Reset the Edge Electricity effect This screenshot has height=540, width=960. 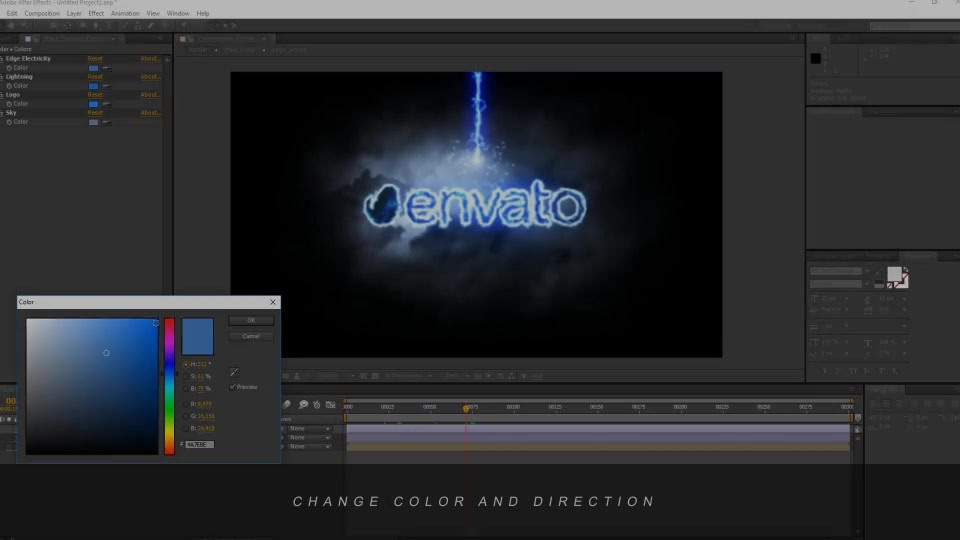click(95, 59)
